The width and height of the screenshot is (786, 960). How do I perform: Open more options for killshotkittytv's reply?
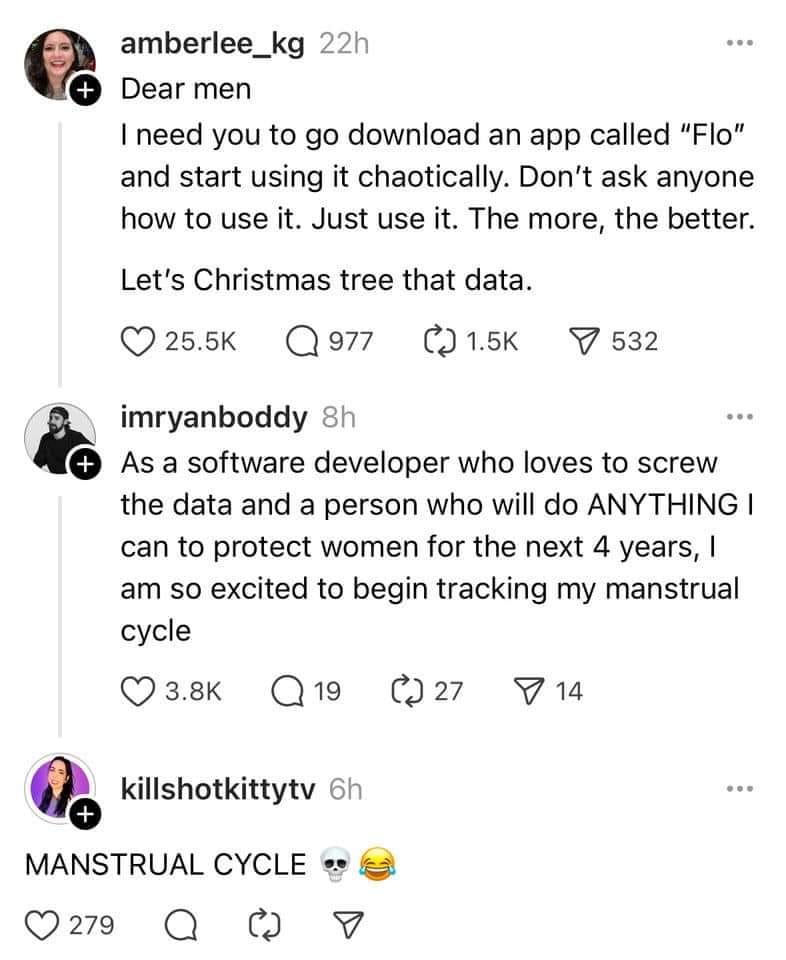pyautogui.click(x=738, y=789)
